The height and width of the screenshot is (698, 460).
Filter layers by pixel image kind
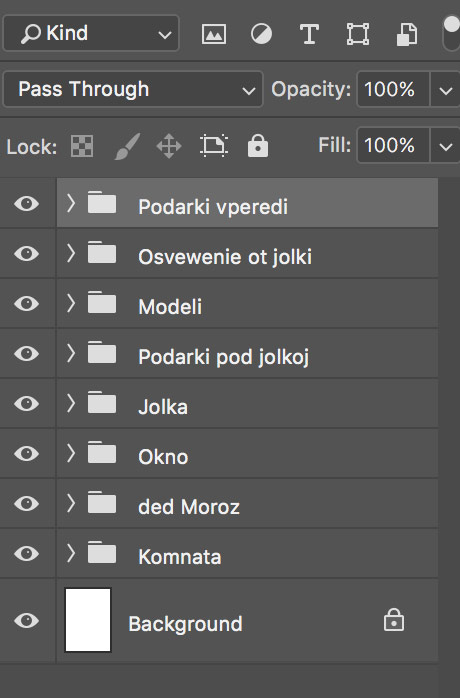point(214,34)
